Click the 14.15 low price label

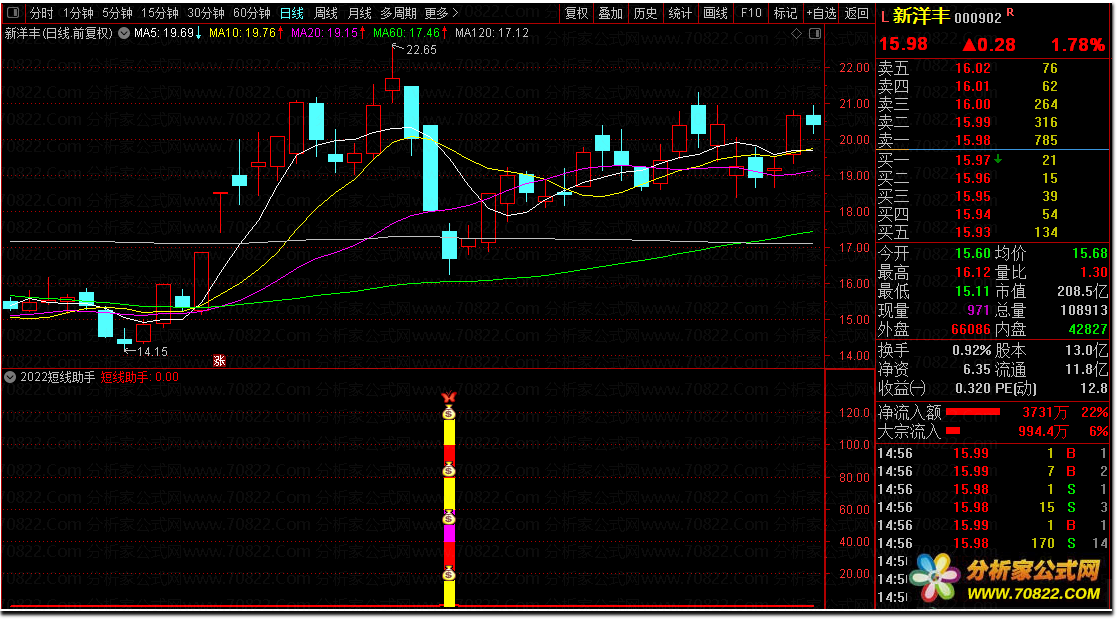coord(152,351)
